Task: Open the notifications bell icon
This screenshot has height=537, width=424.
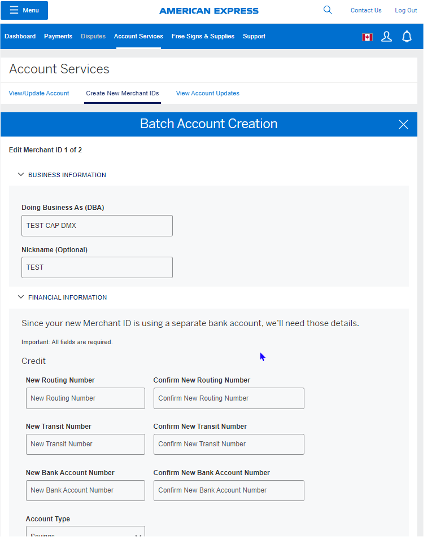Action: (407, 36)
